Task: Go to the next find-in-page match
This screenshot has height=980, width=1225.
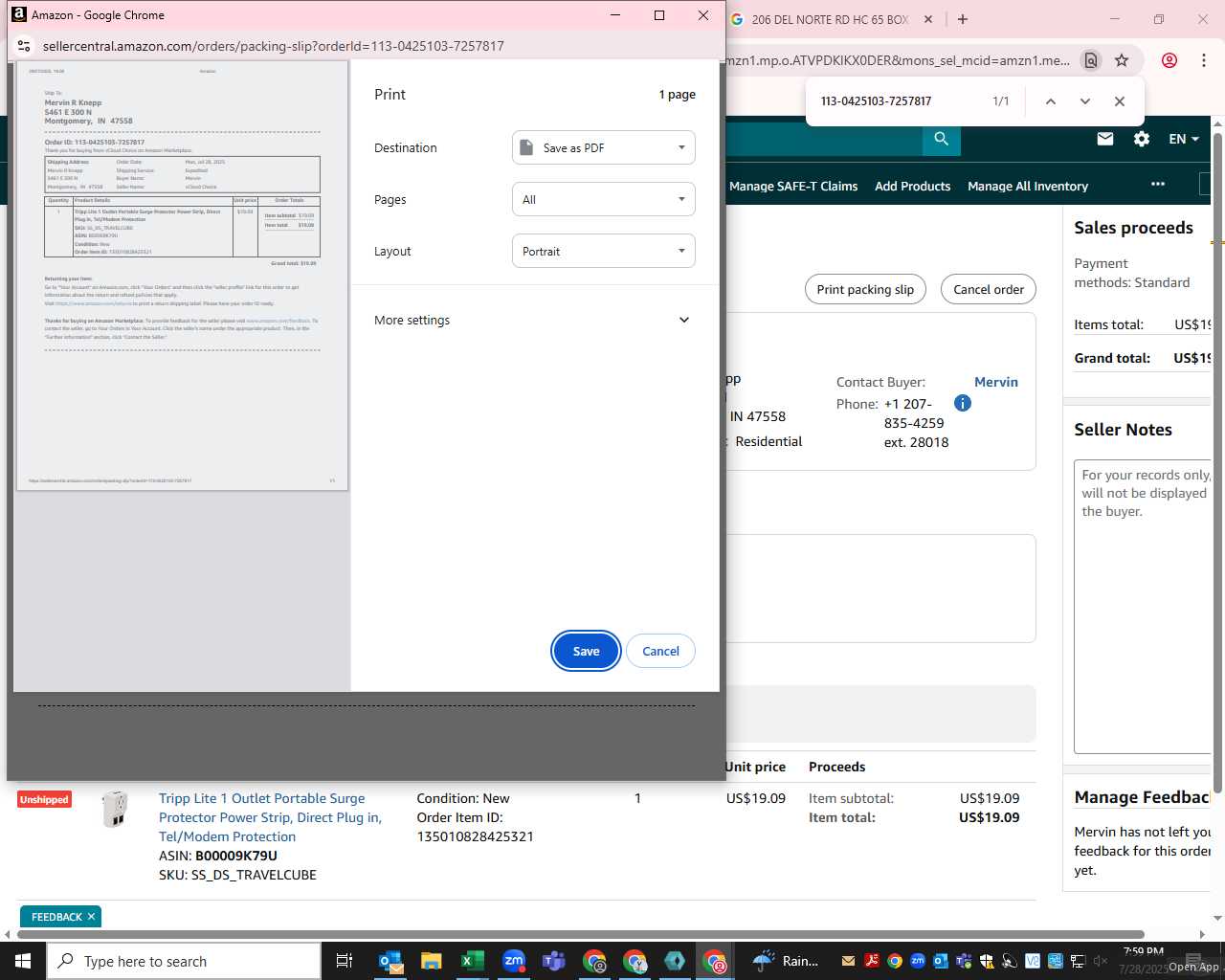Action: [x=1084, y=101]
